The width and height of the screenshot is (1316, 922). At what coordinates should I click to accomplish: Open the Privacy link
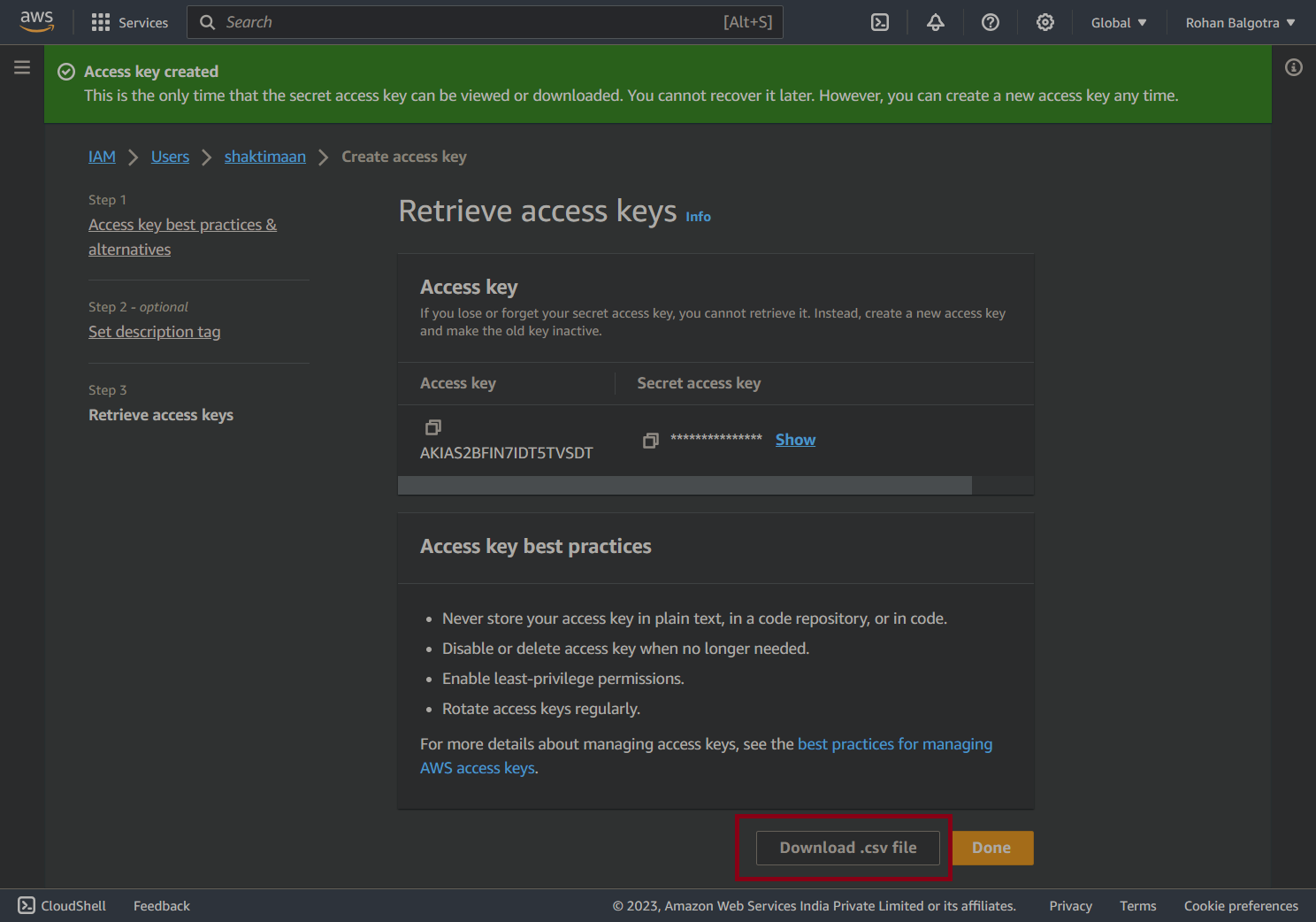point(1070,906)
